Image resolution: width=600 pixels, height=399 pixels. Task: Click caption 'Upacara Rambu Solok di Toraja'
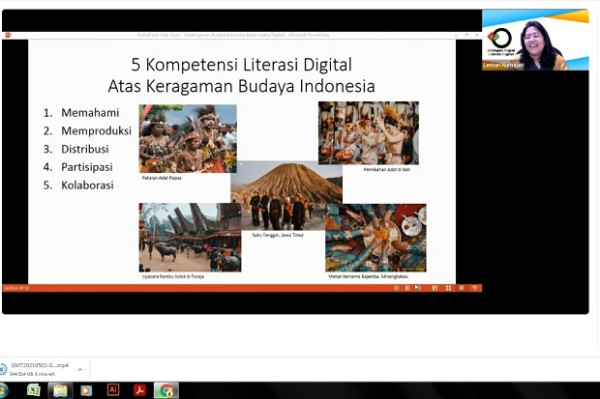[x=173, y=276]
